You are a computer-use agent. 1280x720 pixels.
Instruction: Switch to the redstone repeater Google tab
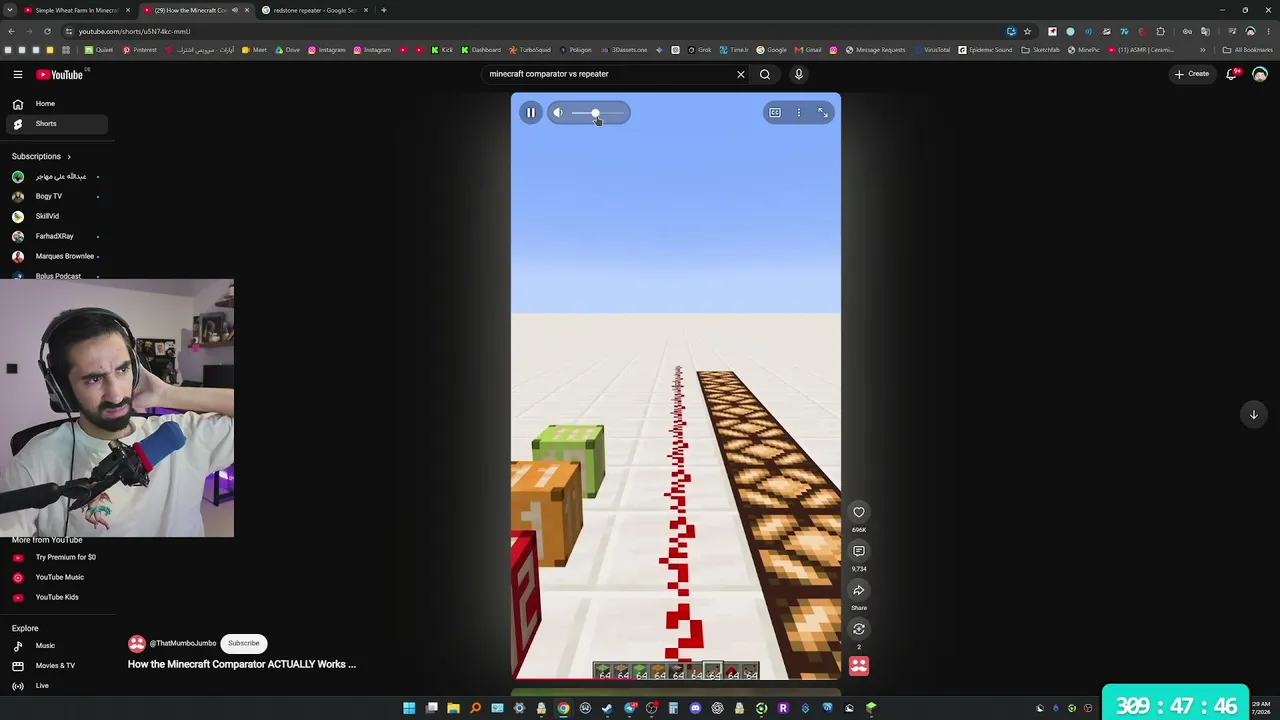point(315,10)
